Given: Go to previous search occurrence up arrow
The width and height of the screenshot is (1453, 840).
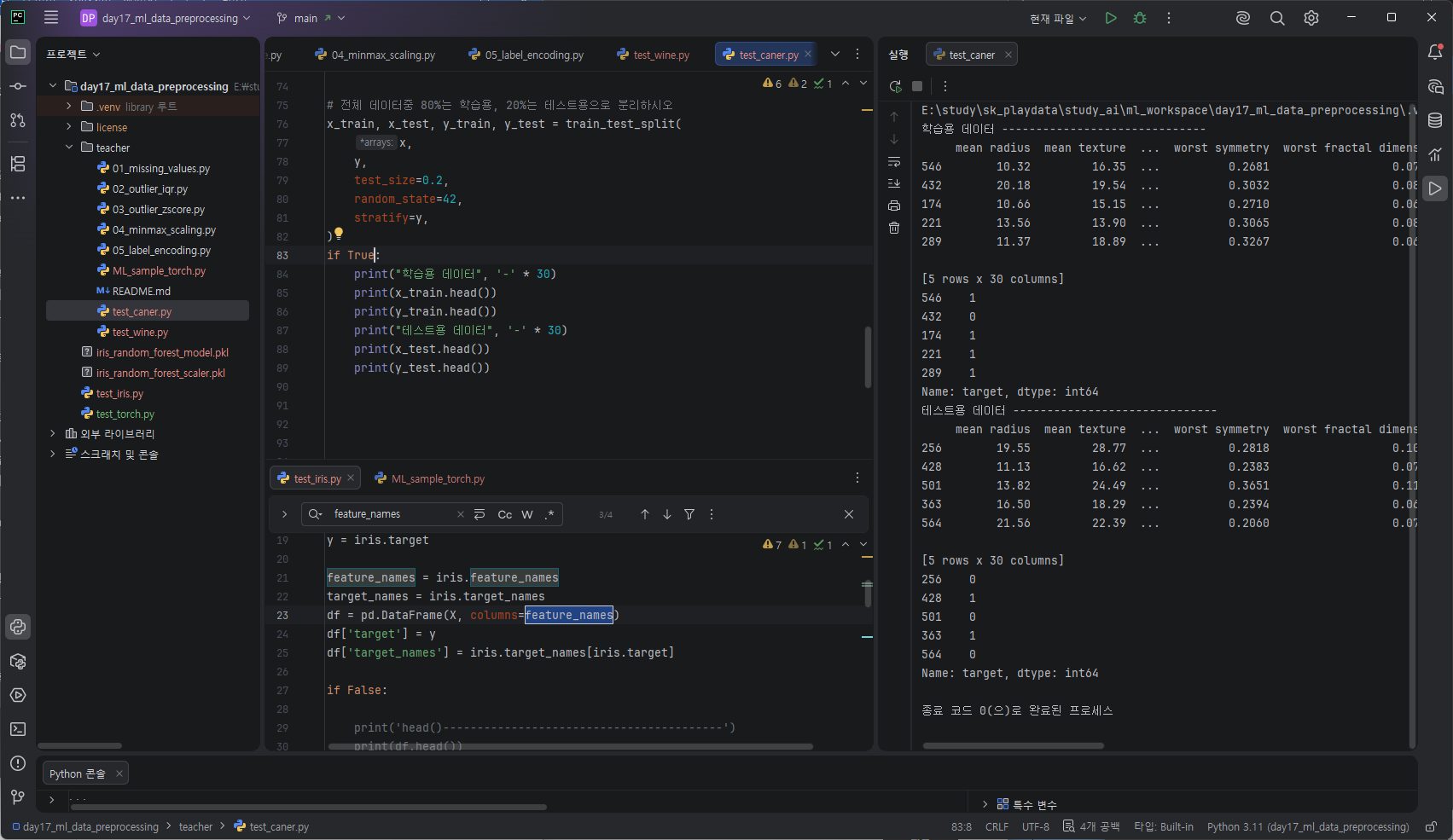Looking at the screenshot, I should pyautogui.click(x=645, y=514).
